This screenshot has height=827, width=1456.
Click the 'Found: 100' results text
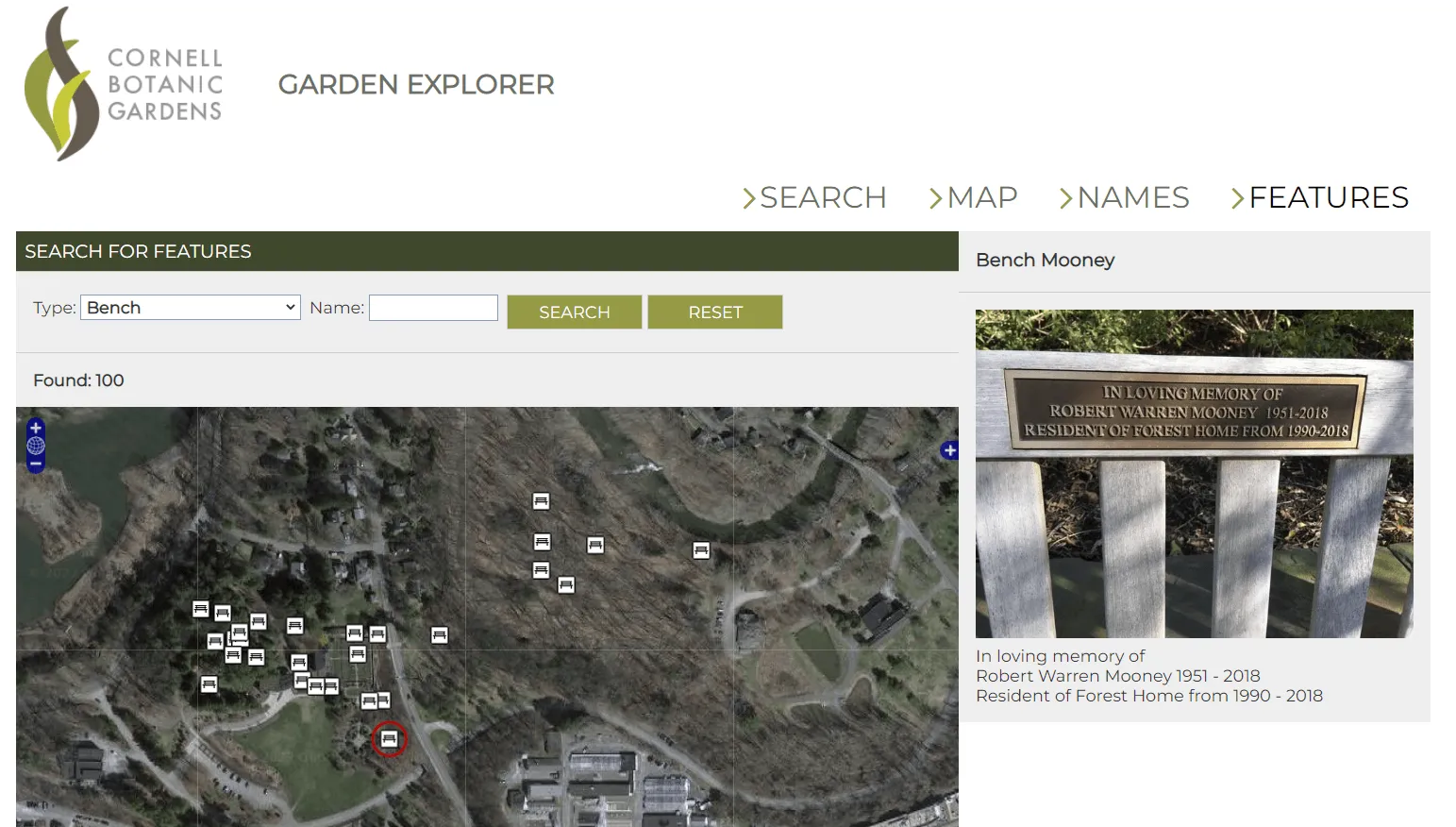coord(78,380)
